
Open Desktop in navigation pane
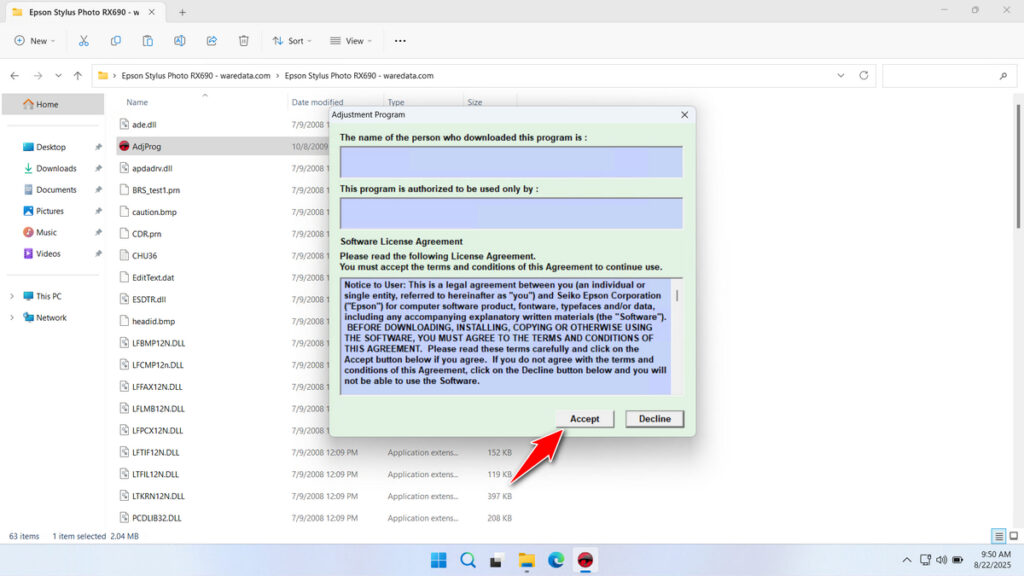click(51, 147)
